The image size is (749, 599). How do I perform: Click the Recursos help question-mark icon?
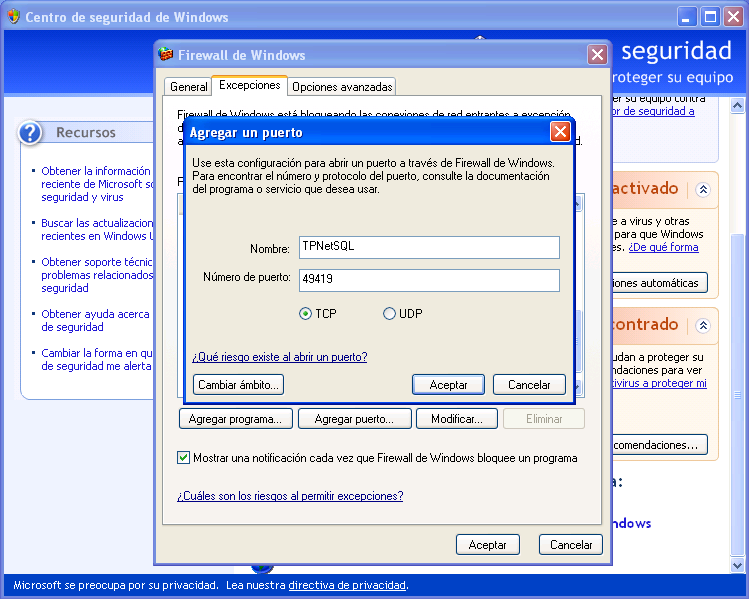click(x=30, y=132)
